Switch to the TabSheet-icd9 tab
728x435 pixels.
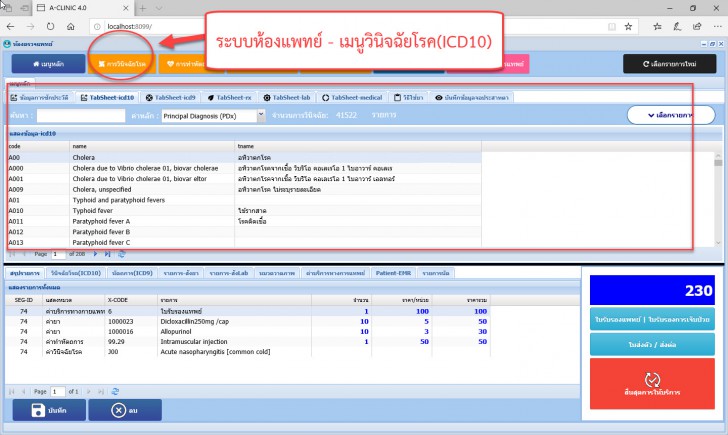point(170,97)
